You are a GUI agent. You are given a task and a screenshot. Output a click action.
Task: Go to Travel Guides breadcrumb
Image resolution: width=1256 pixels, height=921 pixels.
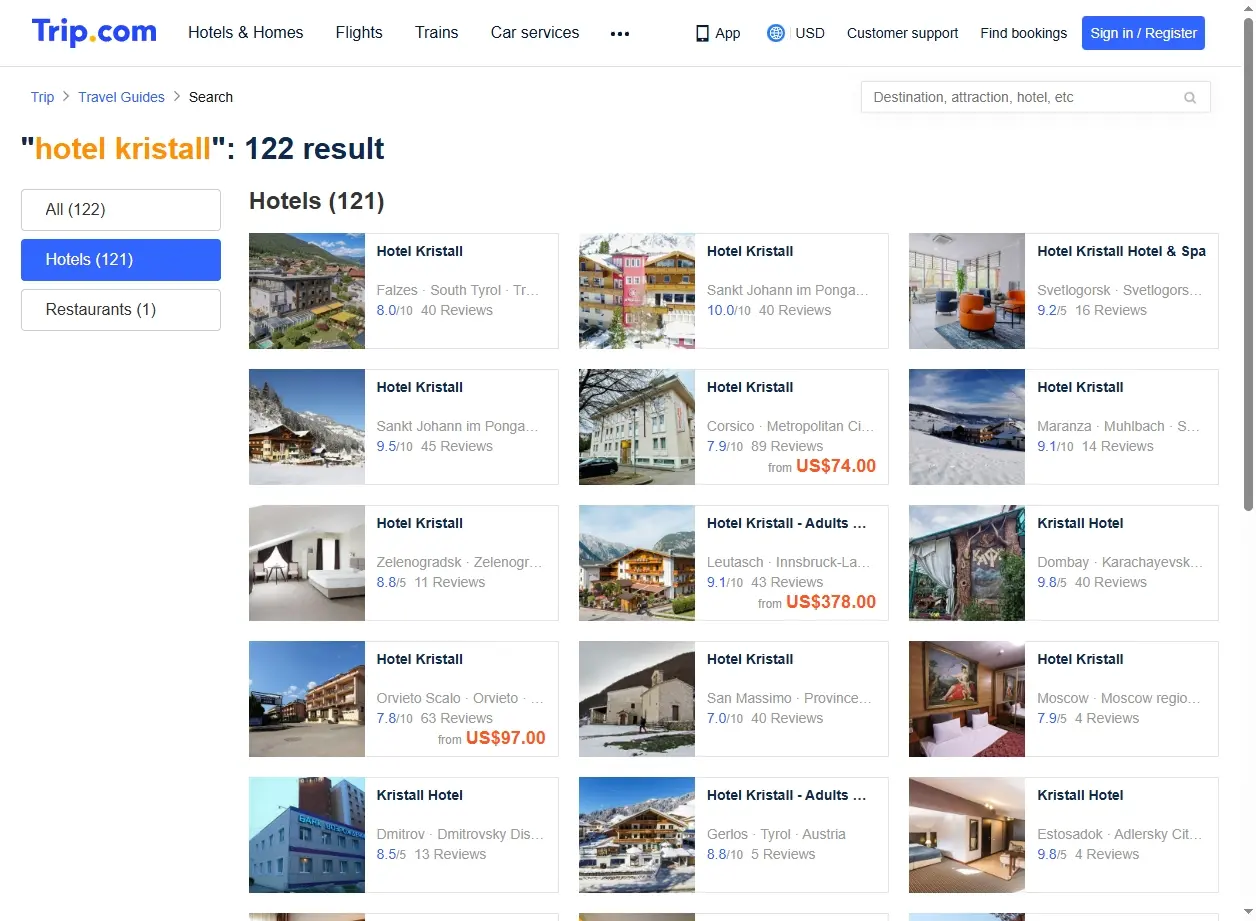pos(122,97)
